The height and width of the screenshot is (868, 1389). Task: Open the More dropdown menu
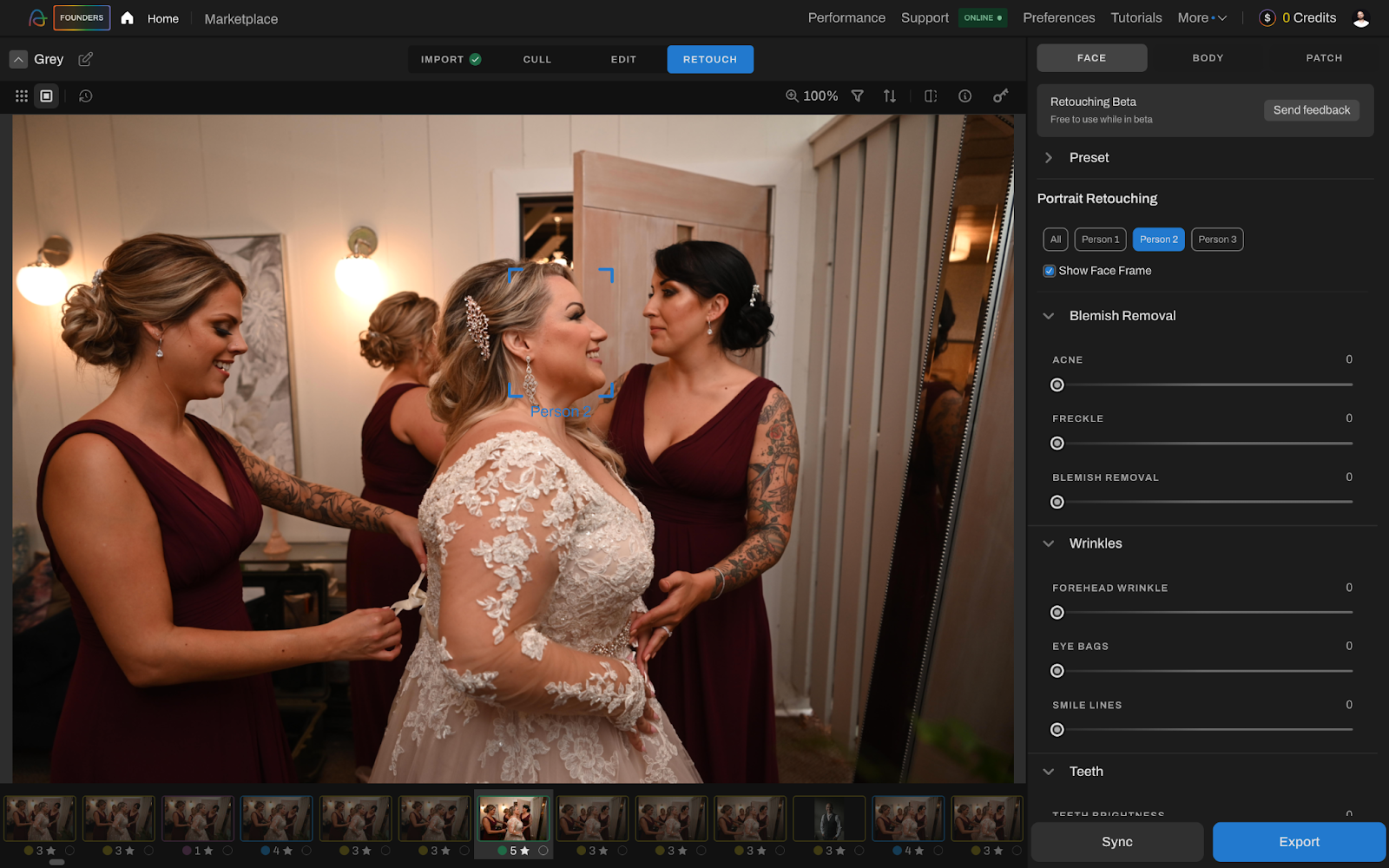tap(1201, 18)
